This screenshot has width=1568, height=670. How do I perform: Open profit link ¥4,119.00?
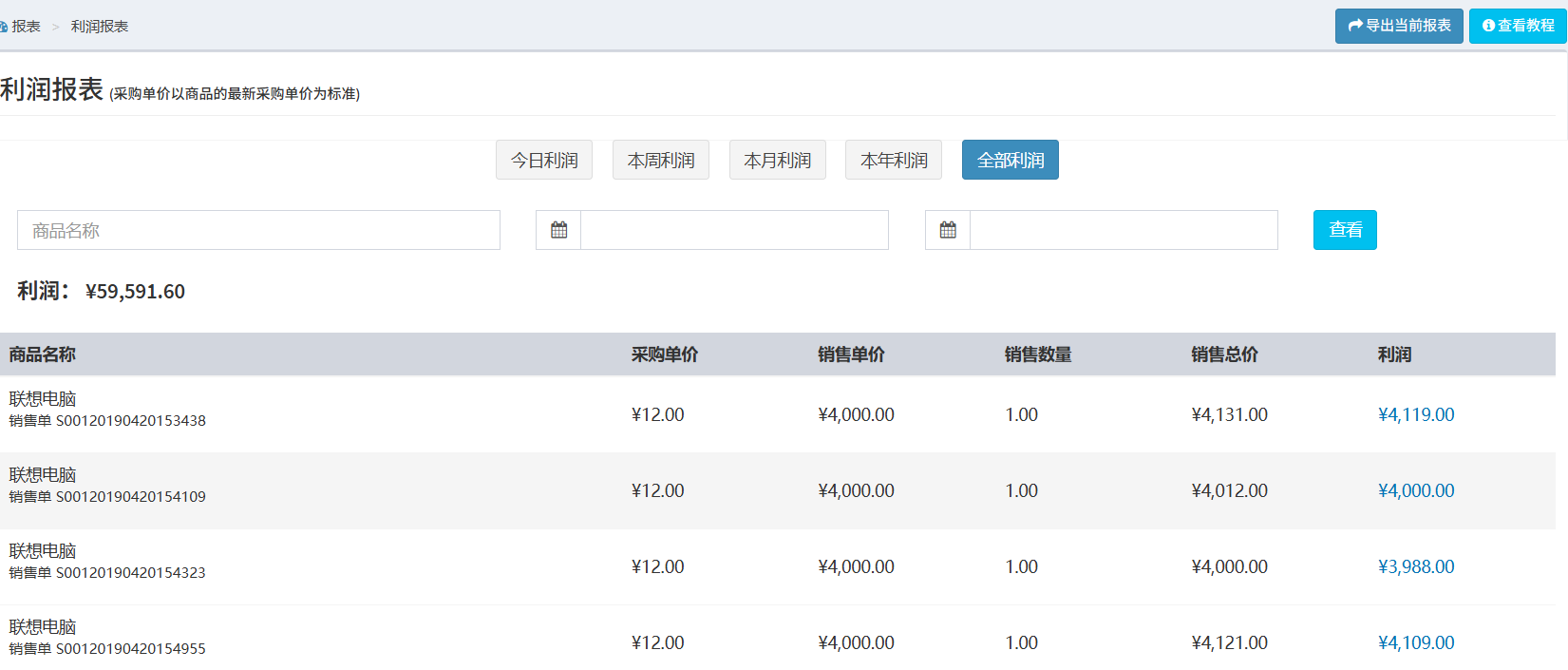coord(1415,414)
